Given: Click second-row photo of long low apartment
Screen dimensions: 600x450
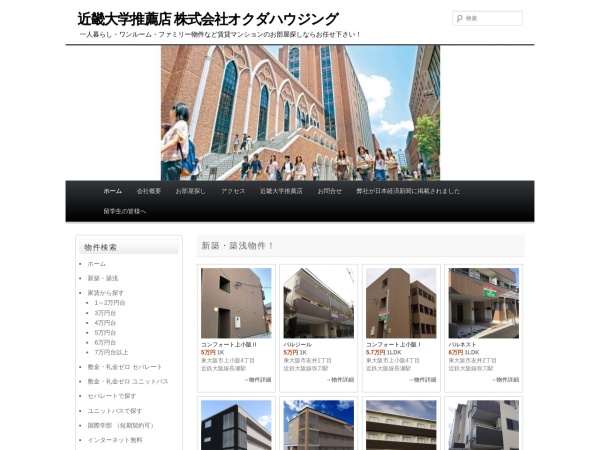Looking at the screenshot, I should coord(401,425).
